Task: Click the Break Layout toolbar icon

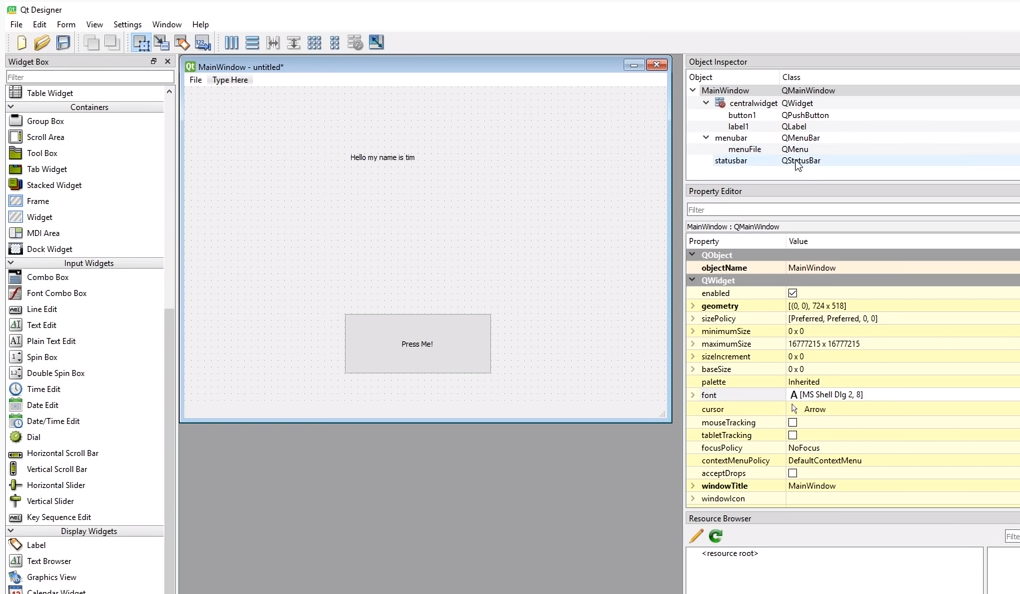Action: pyautogui.click(x=354, y=42)
